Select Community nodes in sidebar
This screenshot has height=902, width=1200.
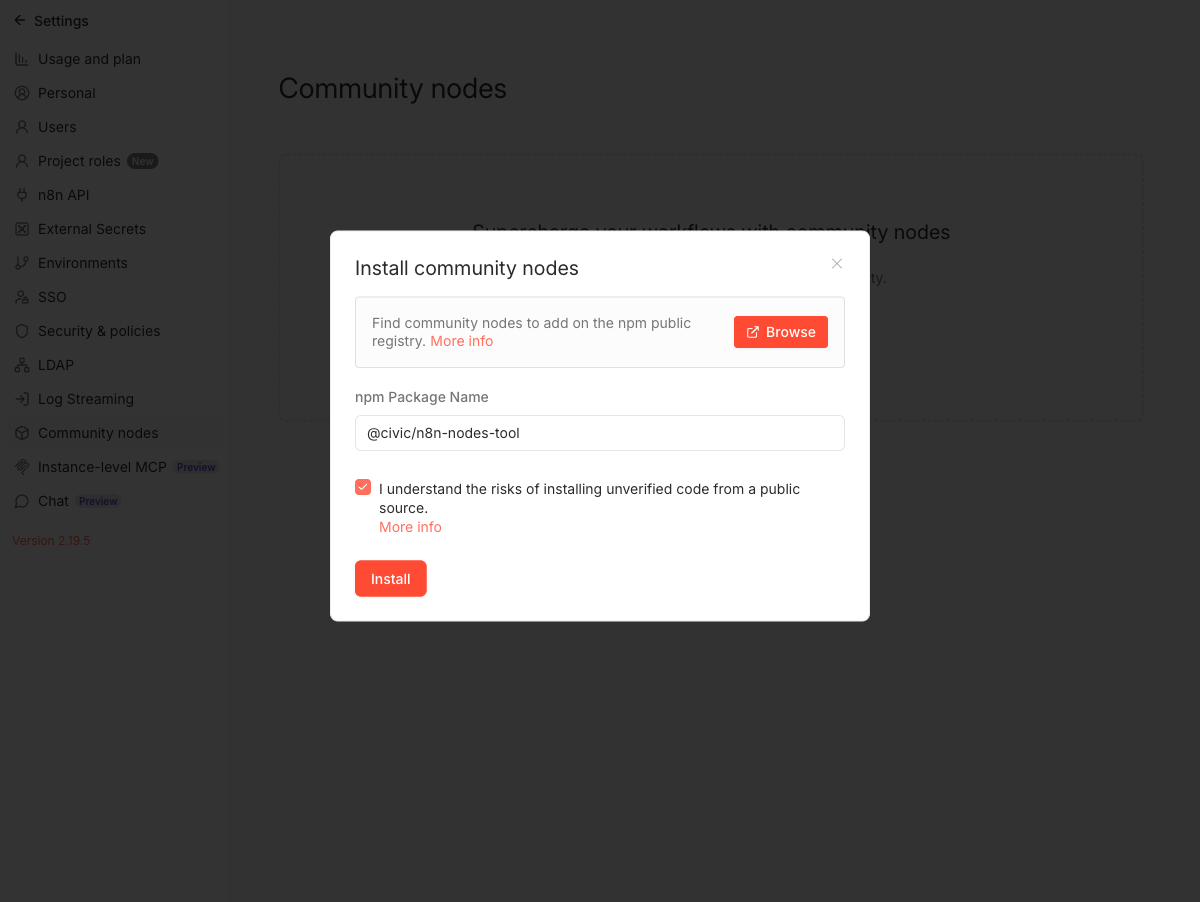pos(98,433)
